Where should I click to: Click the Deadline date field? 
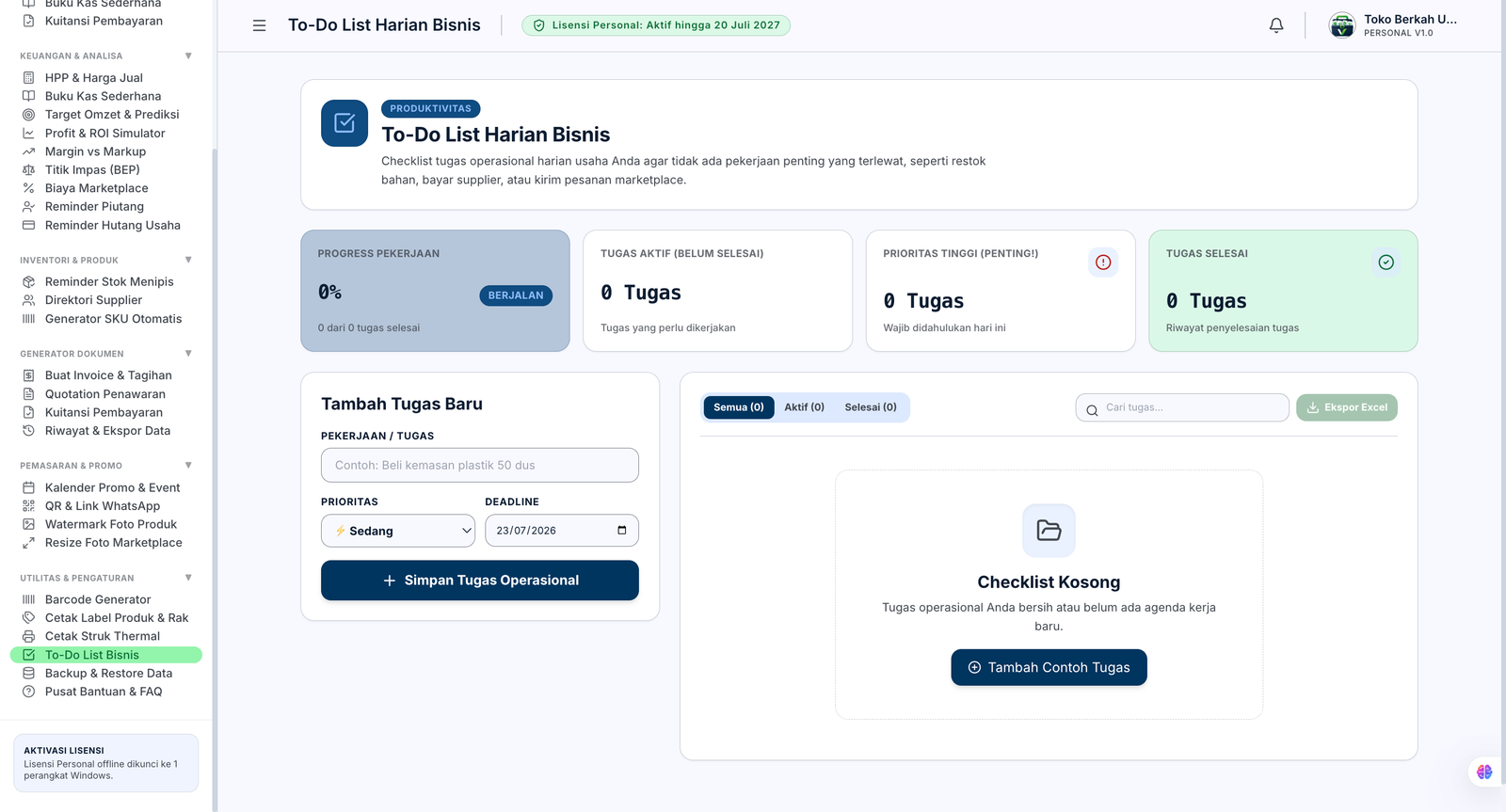pos(562,531)
